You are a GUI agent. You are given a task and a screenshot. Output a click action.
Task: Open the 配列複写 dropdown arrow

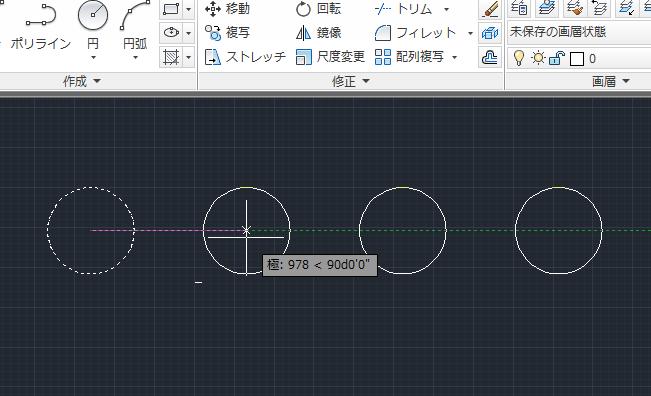[454, 57]
